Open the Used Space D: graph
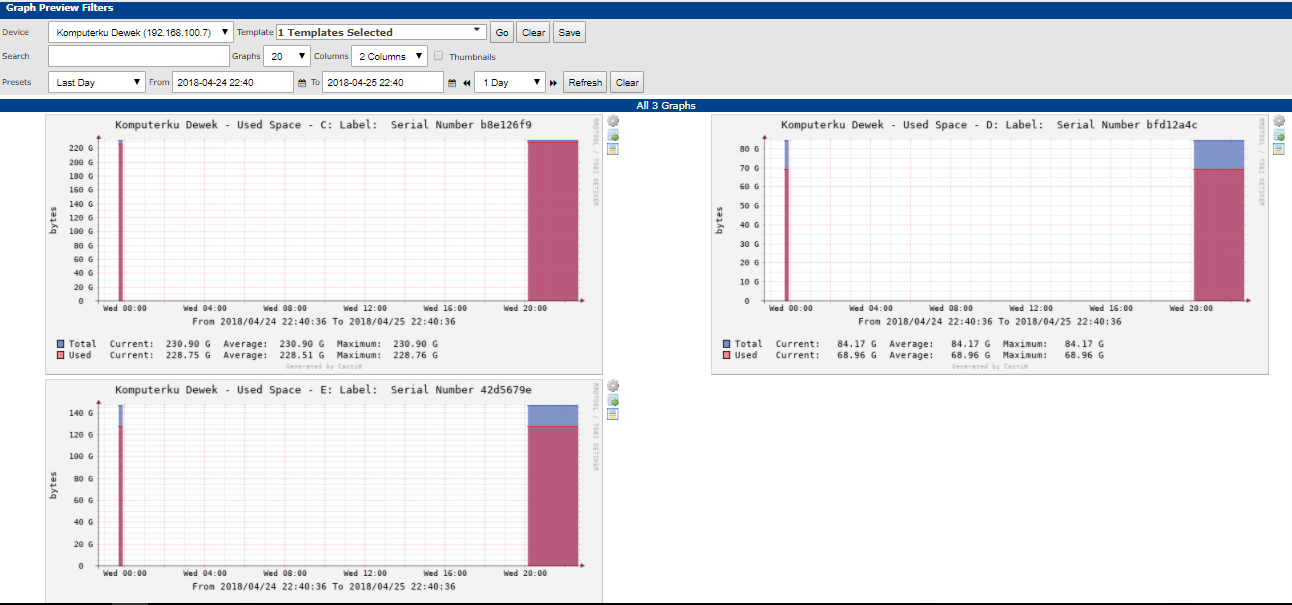The height and width of the screenshot is (605, 1292). coord(990,244)
